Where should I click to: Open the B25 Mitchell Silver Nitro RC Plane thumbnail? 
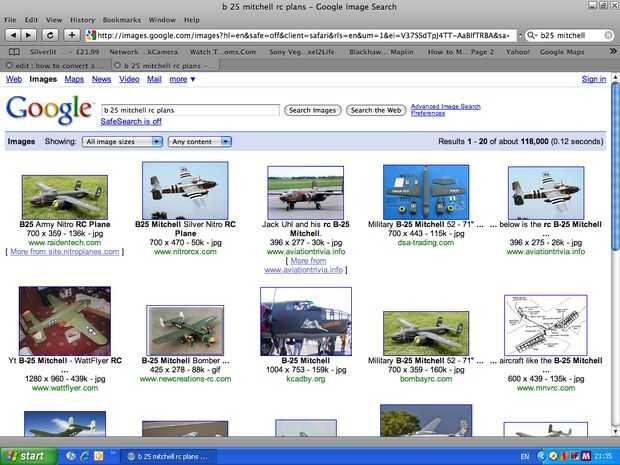click(x=185, y=190)
